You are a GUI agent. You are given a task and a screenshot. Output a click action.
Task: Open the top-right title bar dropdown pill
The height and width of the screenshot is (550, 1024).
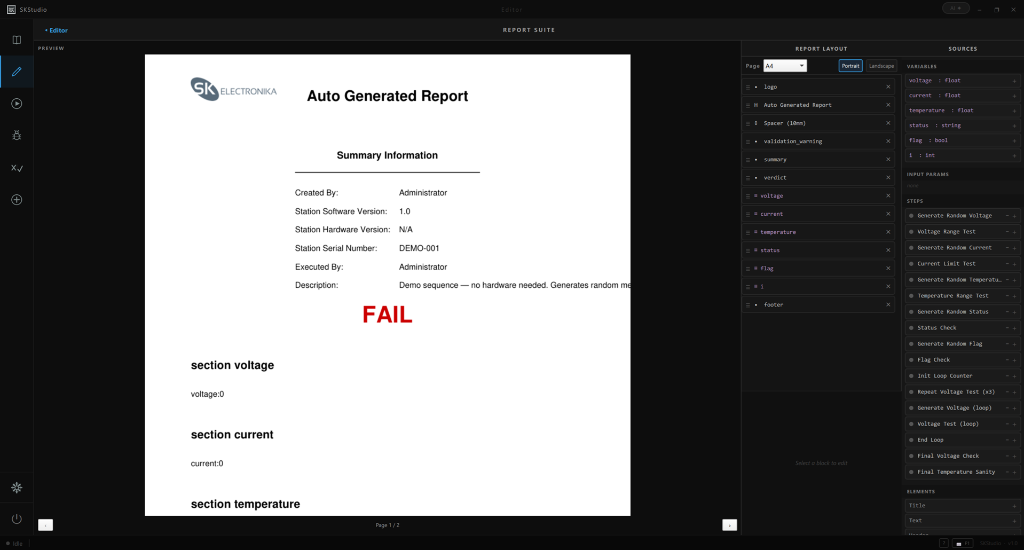[x=955, y=8]
